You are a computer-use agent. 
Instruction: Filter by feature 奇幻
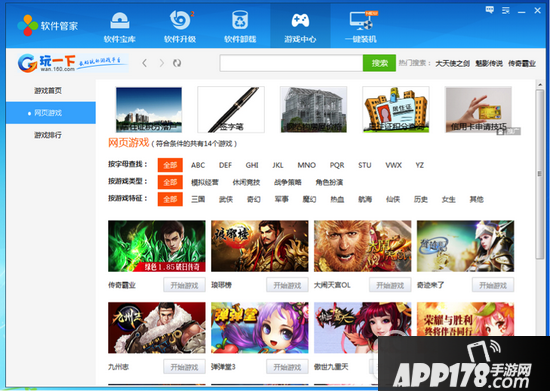tap(254, 200)
